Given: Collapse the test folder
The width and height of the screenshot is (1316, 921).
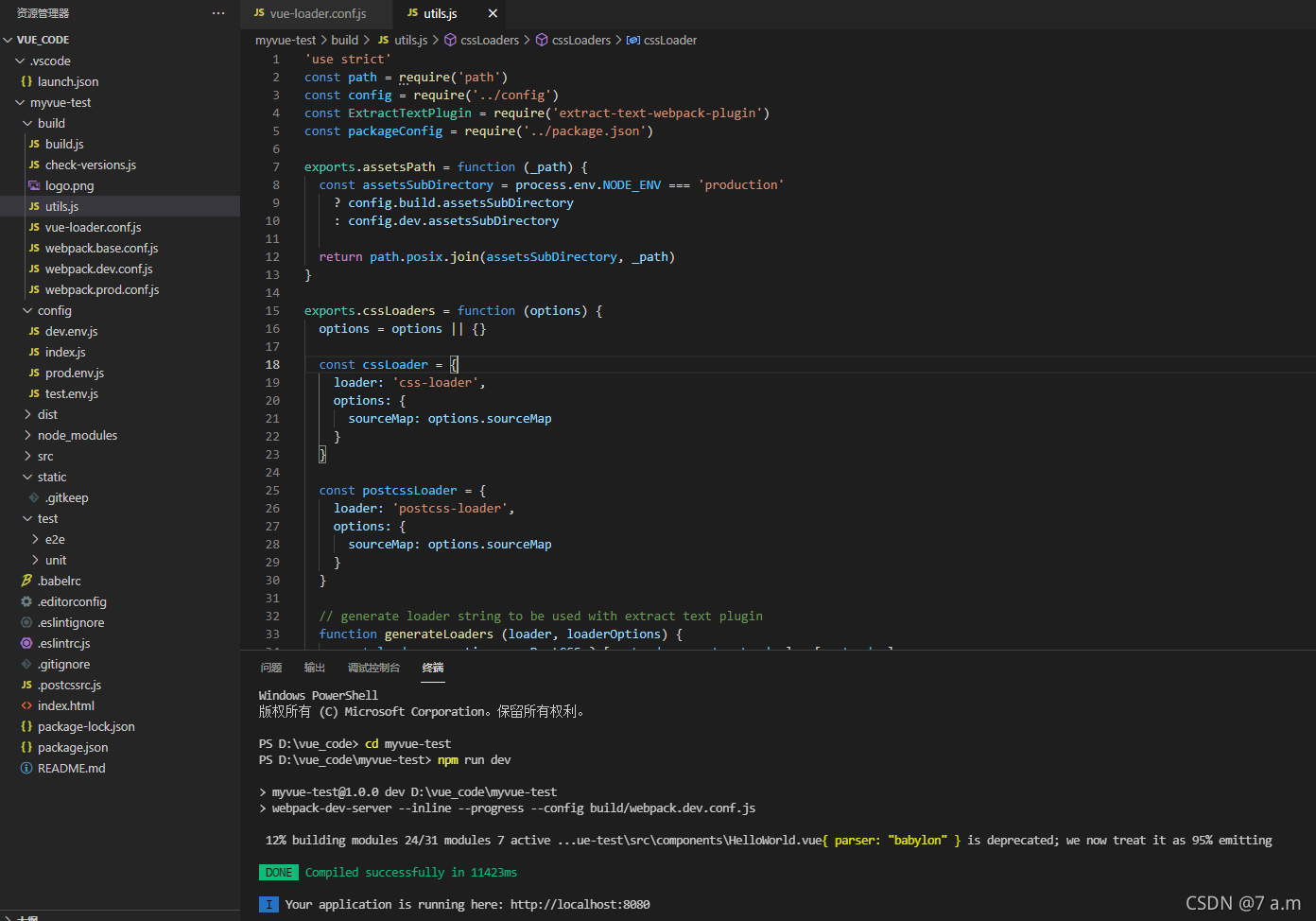Looking at the screenshot, I should click(x=27, y=518).
